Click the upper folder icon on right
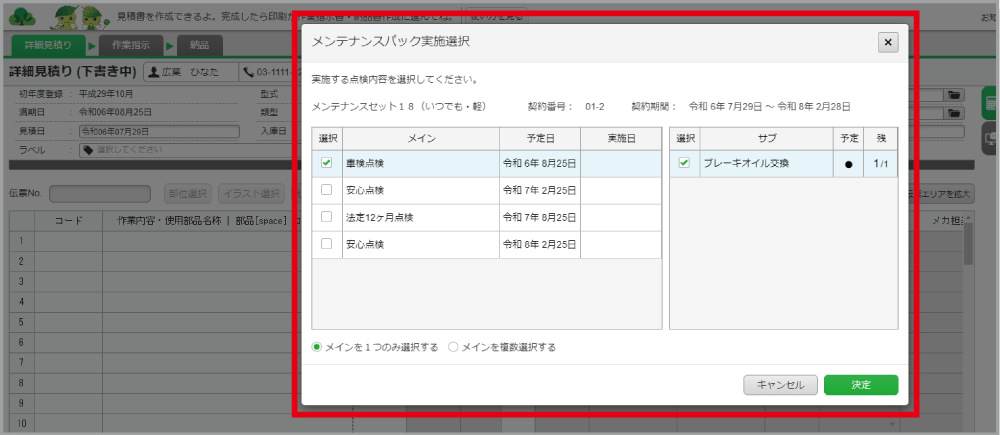Viewport: 1000px width, 435px height. [x=954, y=95]
